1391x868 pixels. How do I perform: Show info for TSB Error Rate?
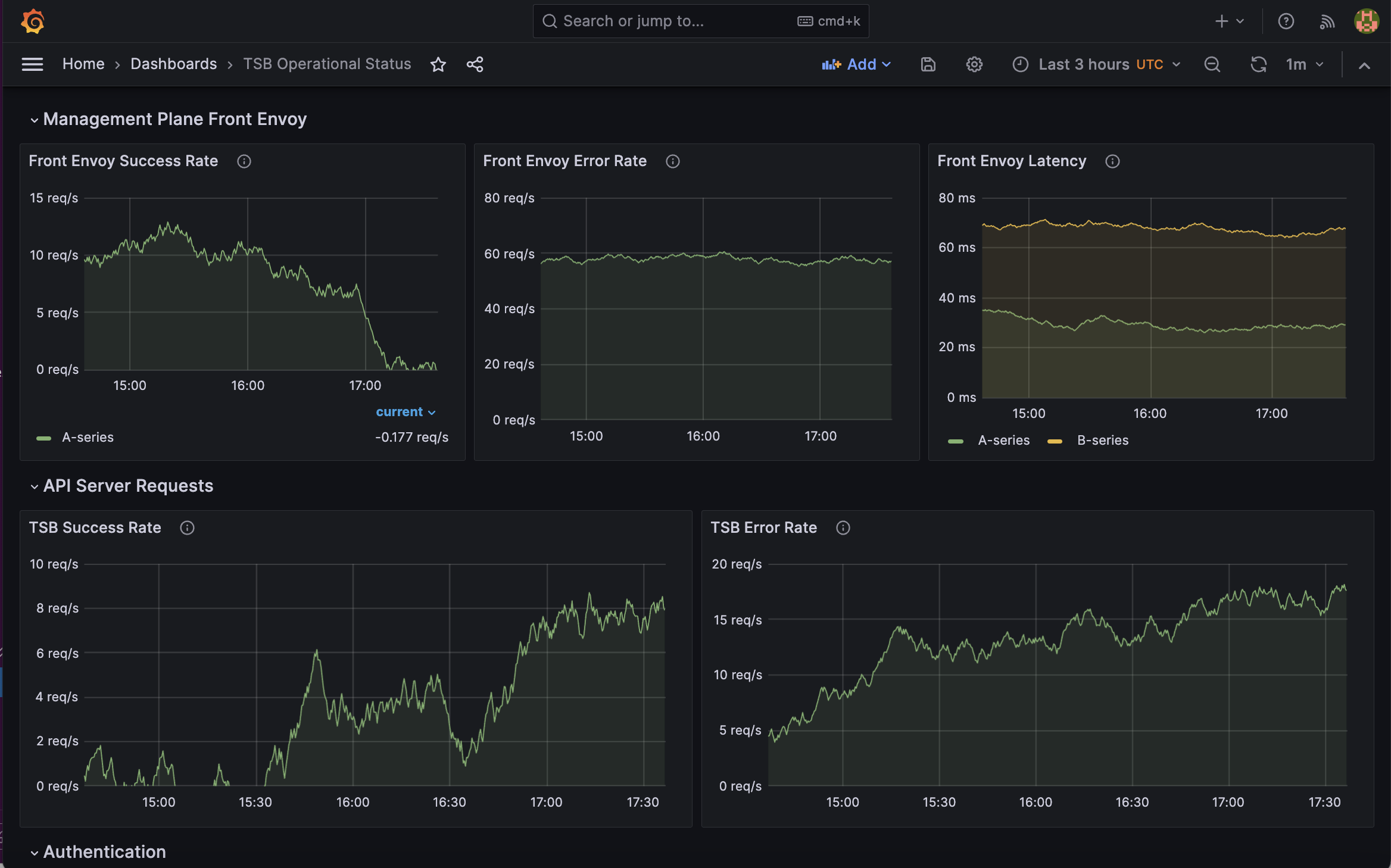(x=843, y=528)
